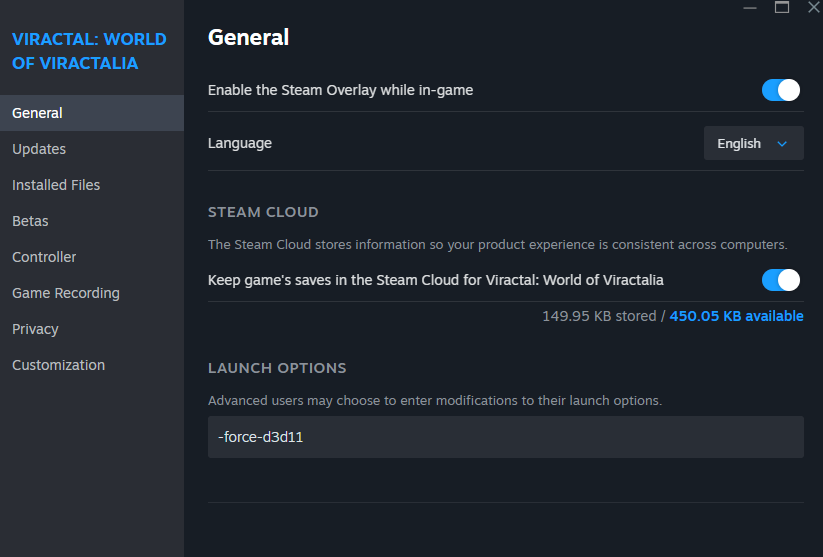The width and height of the screenshot is (823, 557).
Task: Maximize the properties window
Action: coord(782,7)
